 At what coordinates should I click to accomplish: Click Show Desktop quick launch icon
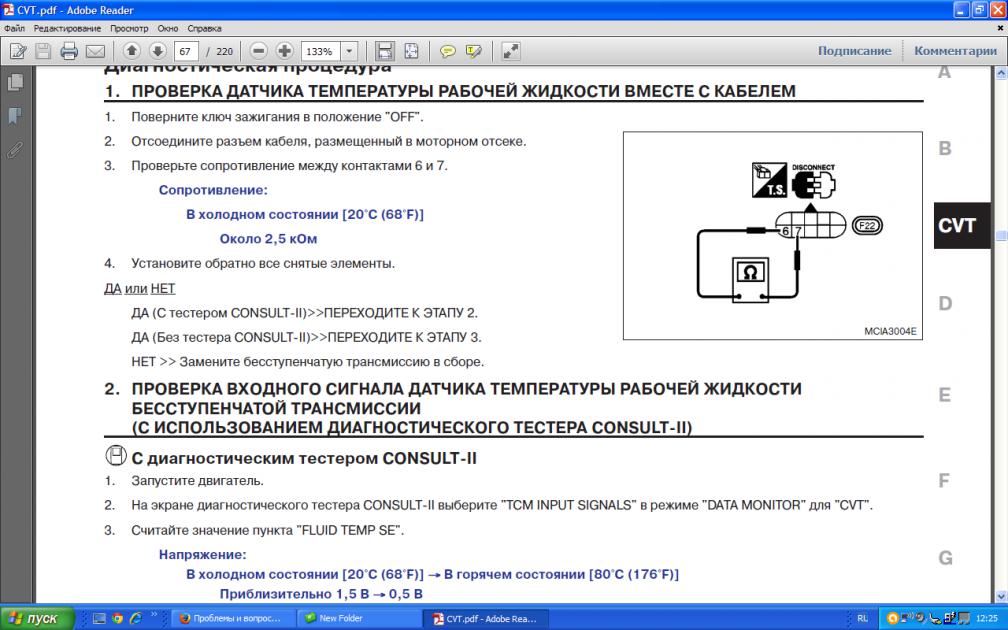click(x=99, y=618)
